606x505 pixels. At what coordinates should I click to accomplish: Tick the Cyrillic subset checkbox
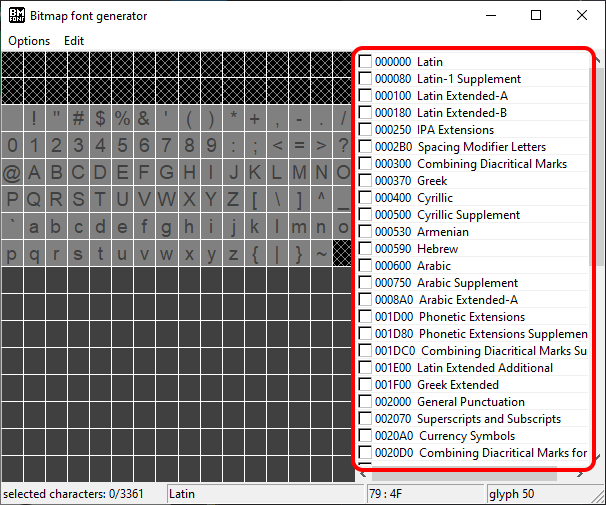coord(366,198)
